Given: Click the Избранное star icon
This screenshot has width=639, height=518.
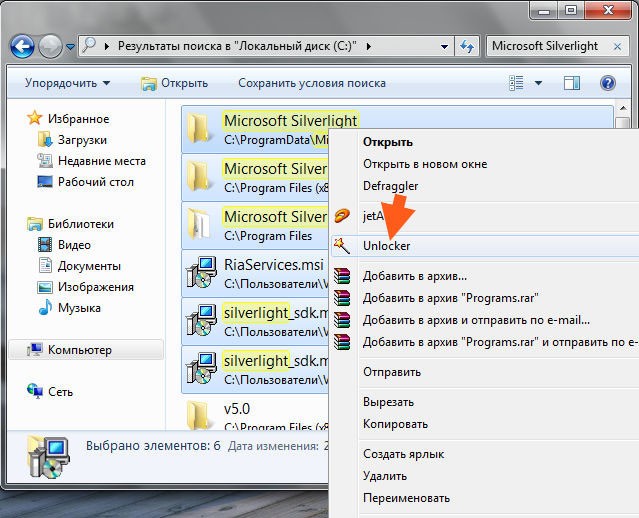Looking at the screenshot, I should point(35,118).
